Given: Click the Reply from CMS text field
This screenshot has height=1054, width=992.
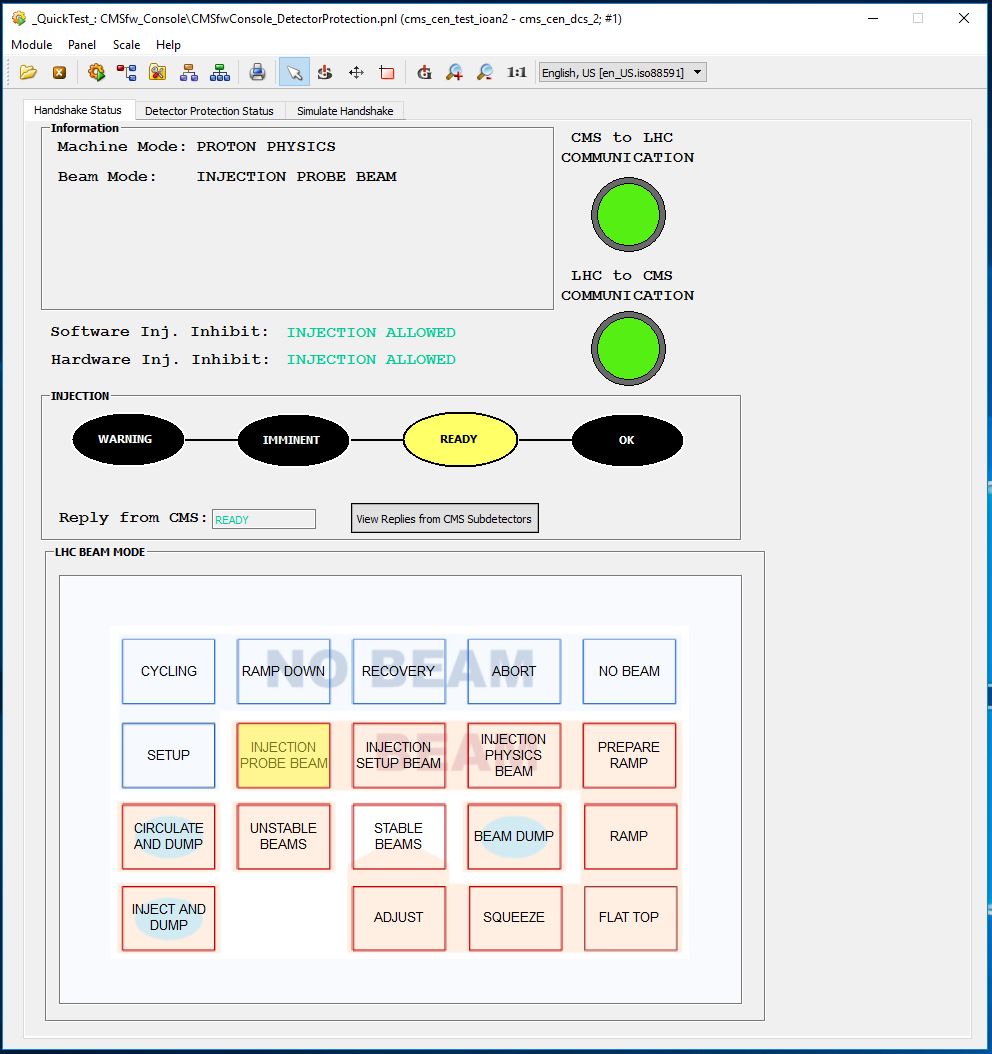Looking at the screenshot, I should click(264, 519).
